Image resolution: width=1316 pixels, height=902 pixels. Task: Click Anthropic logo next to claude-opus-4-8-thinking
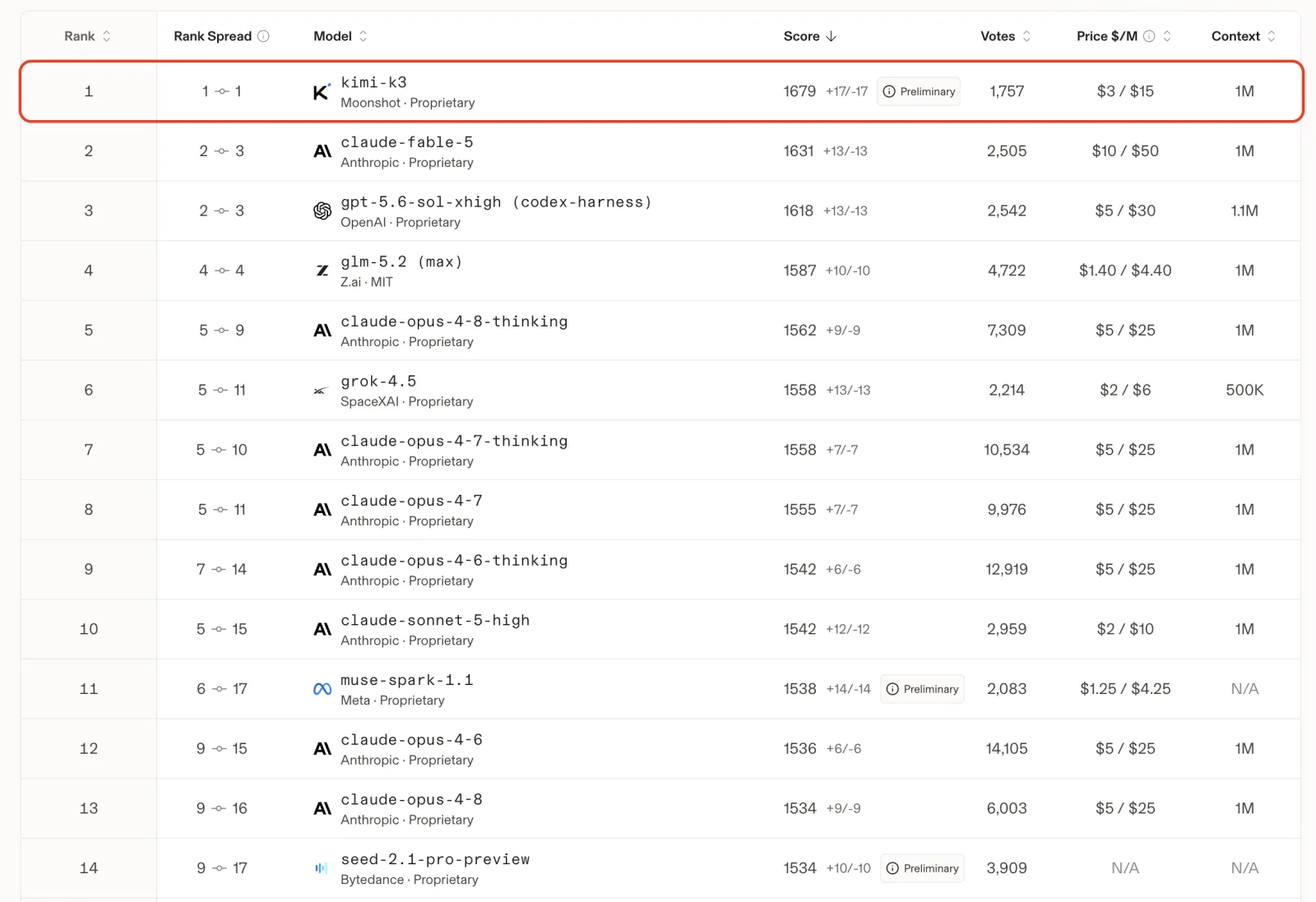tap(322, 331)
